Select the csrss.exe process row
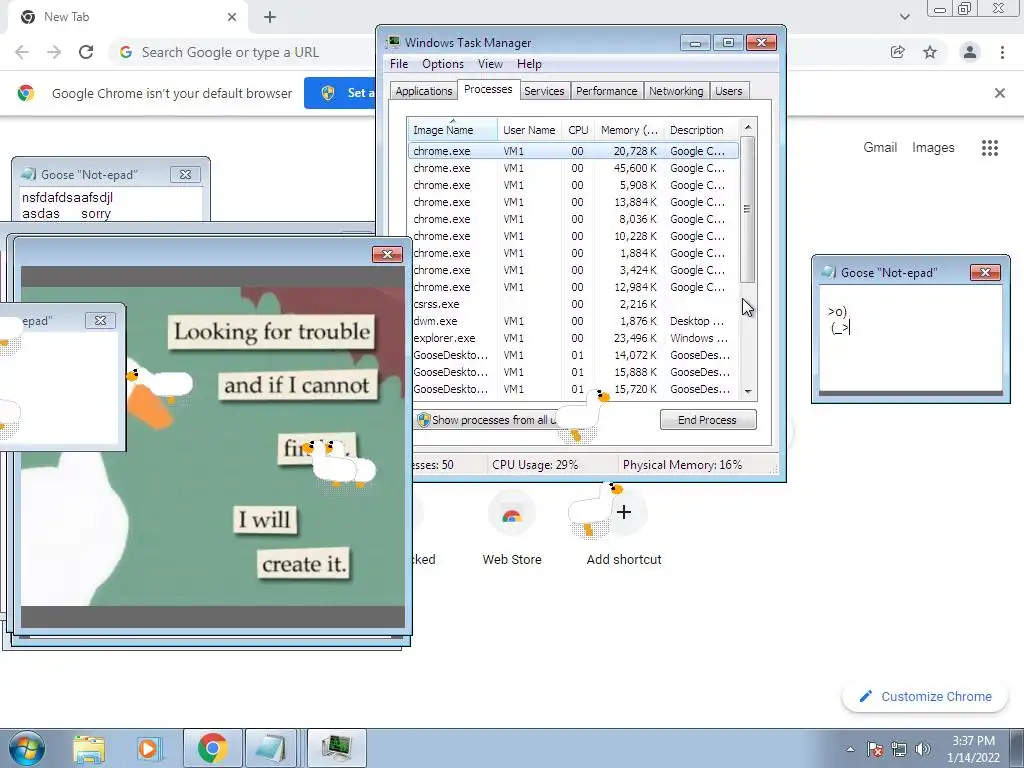The height and width of the screenshot is (768, 1024). pyautogui.click(x=573, y=304)
